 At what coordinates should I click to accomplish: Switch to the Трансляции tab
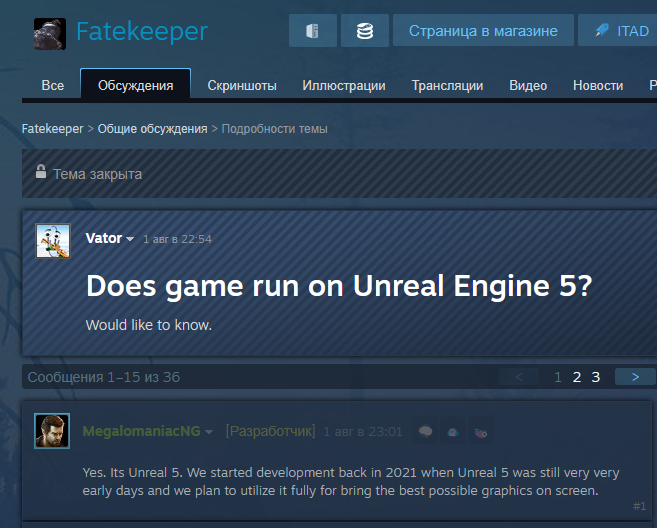(x=447, y=85)
